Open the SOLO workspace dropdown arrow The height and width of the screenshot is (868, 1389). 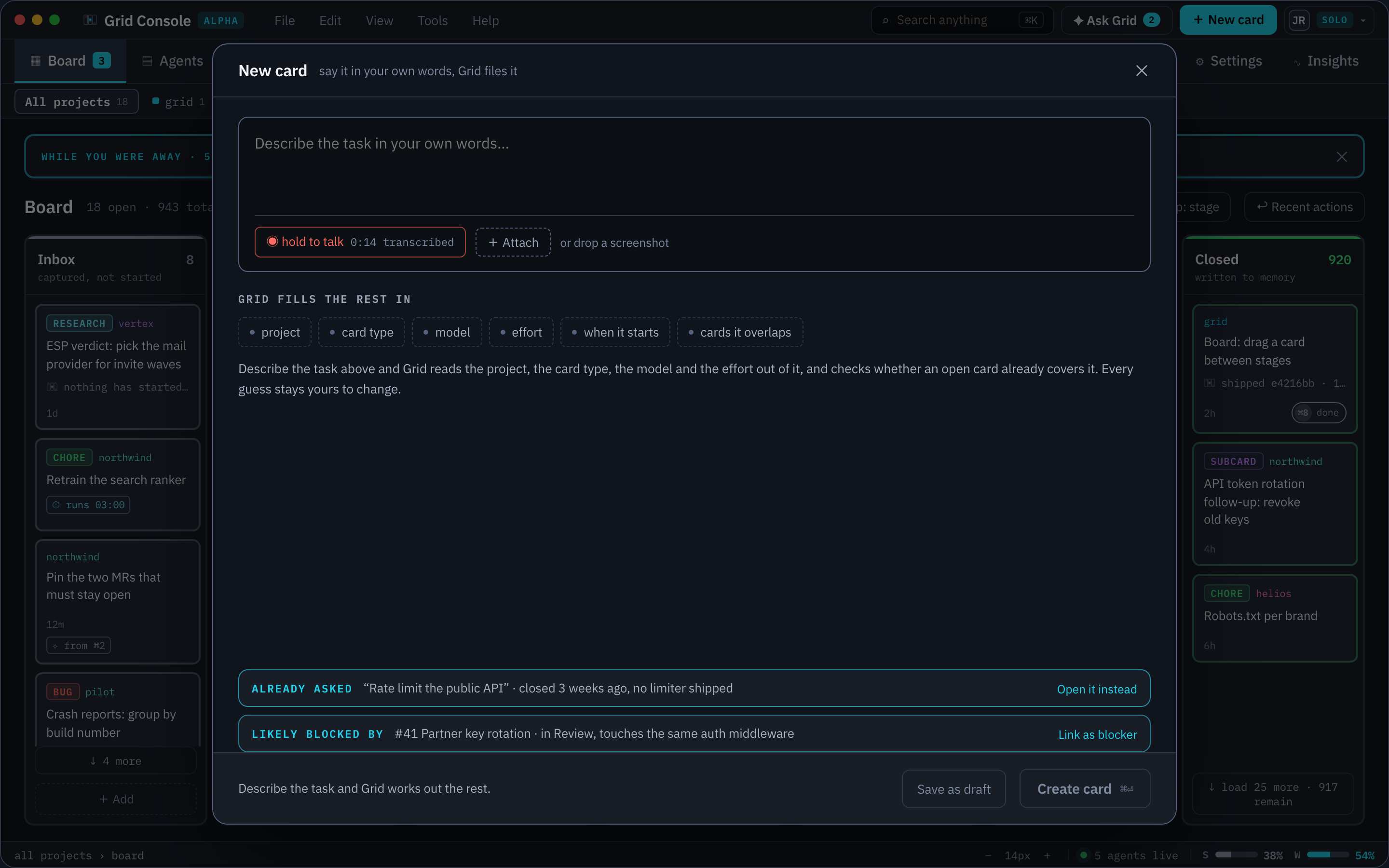1363,21
